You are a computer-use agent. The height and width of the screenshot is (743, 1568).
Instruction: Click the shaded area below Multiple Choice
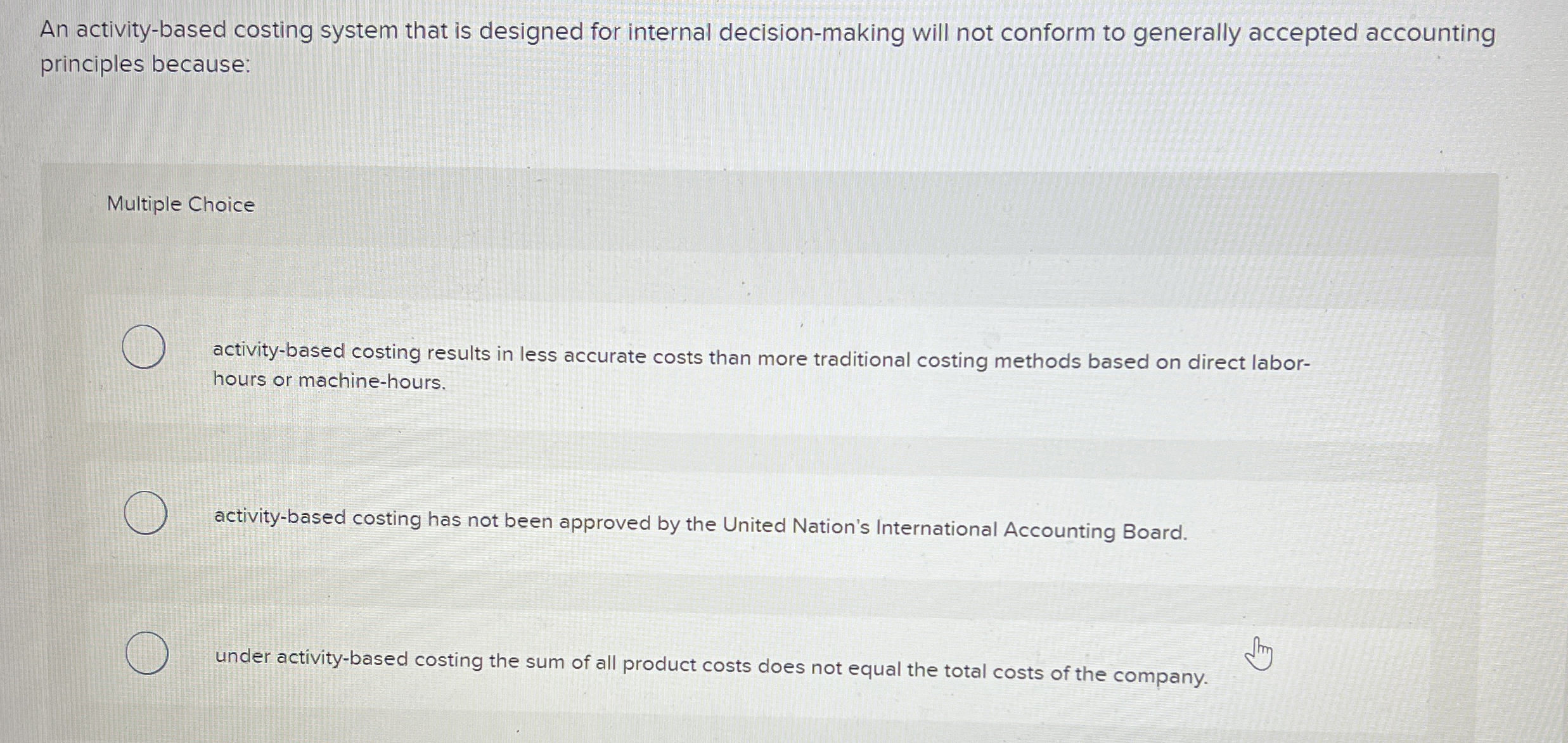tap(761, 266)
